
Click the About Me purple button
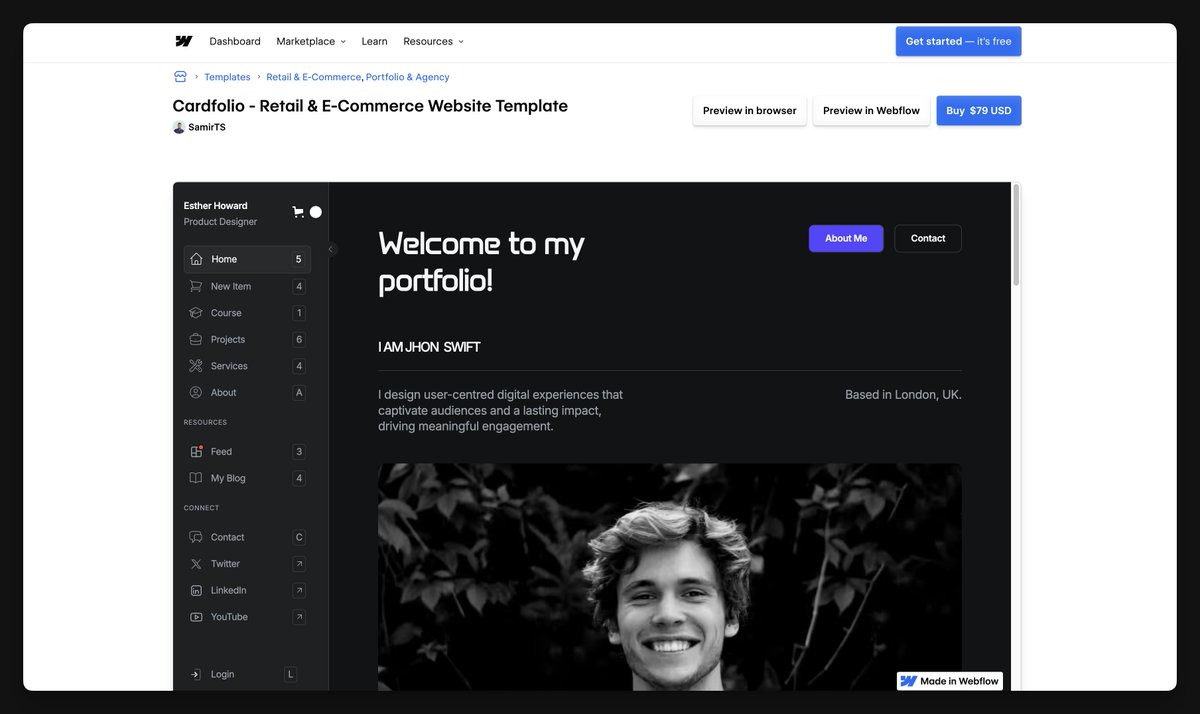846,238
